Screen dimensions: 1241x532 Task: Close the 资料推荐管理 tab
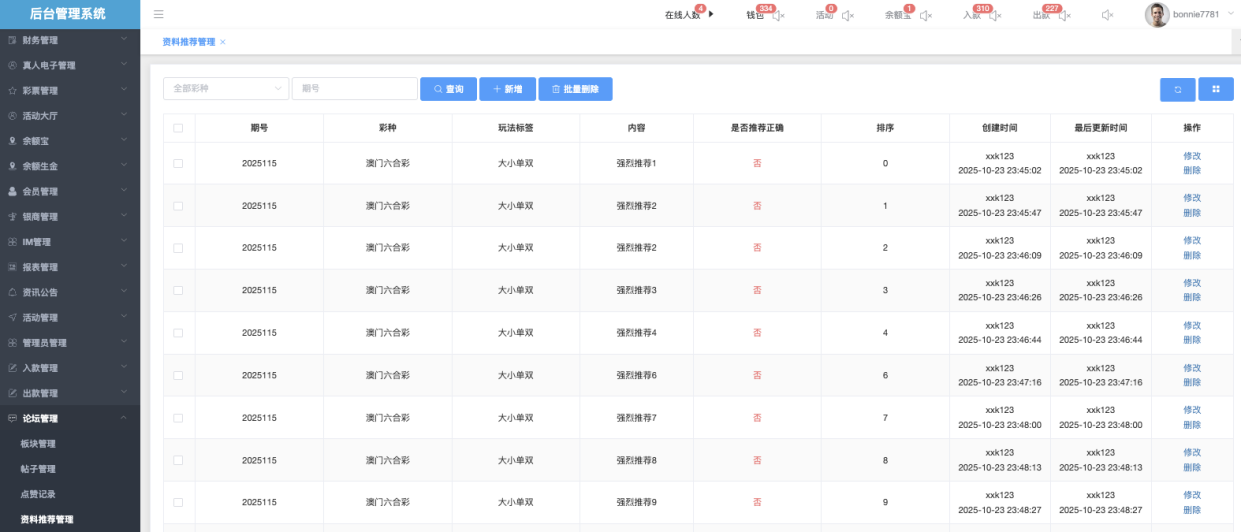pyautogui.click(x=223, y=42)
